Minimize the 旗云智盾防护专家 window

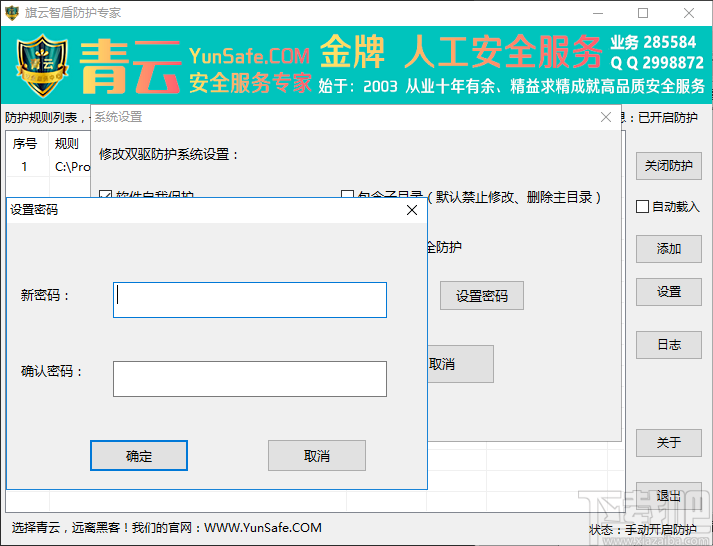(x=598, y=13)
